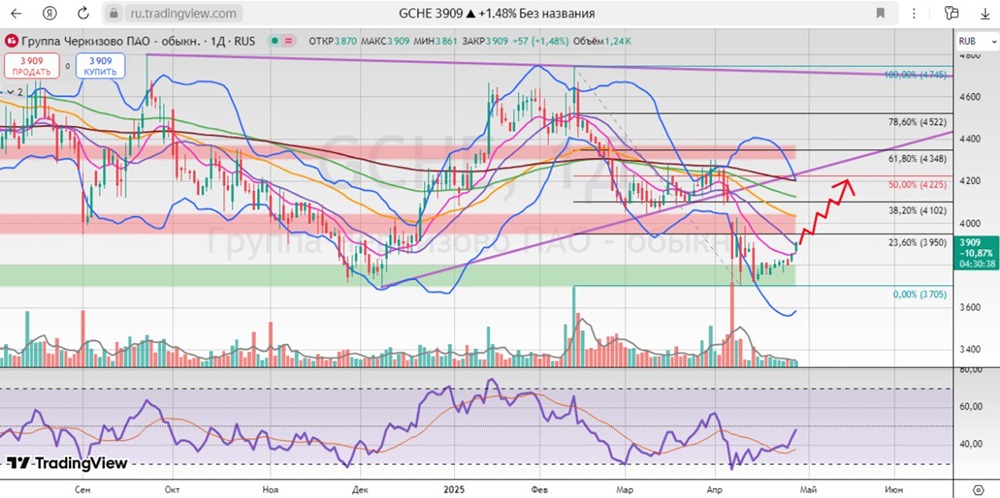This screenshot has height=498, width=1000.
Task: Click the Фев label on time axis
Action: pos(539,490)
